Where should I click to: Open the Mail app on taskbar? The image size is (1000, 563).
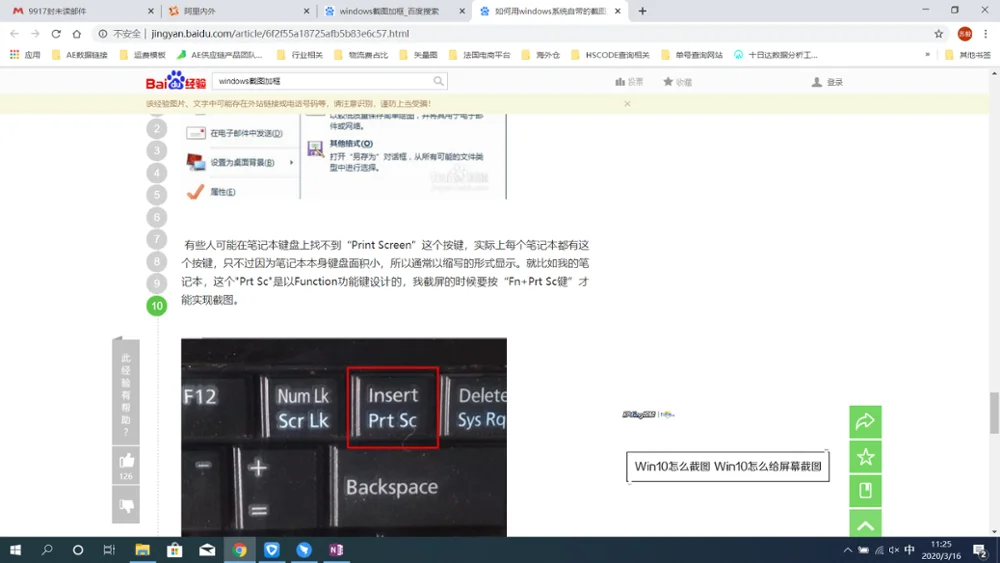(x=207, y=550)
